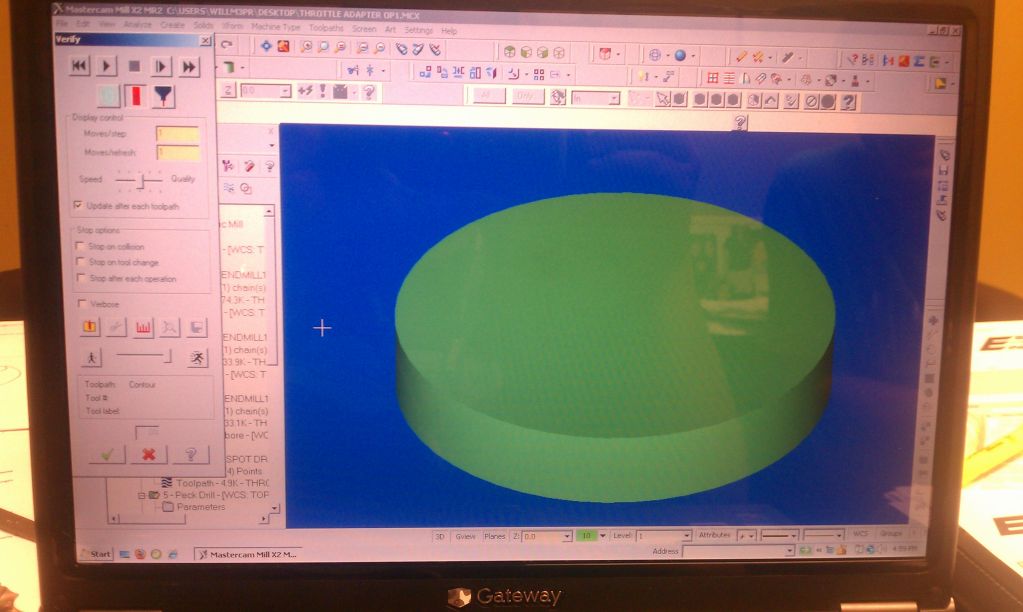Click the blue shaded sphere icon
This screenshot has height=612, width=1023.
pyautogui.click(x=680, y=55)
